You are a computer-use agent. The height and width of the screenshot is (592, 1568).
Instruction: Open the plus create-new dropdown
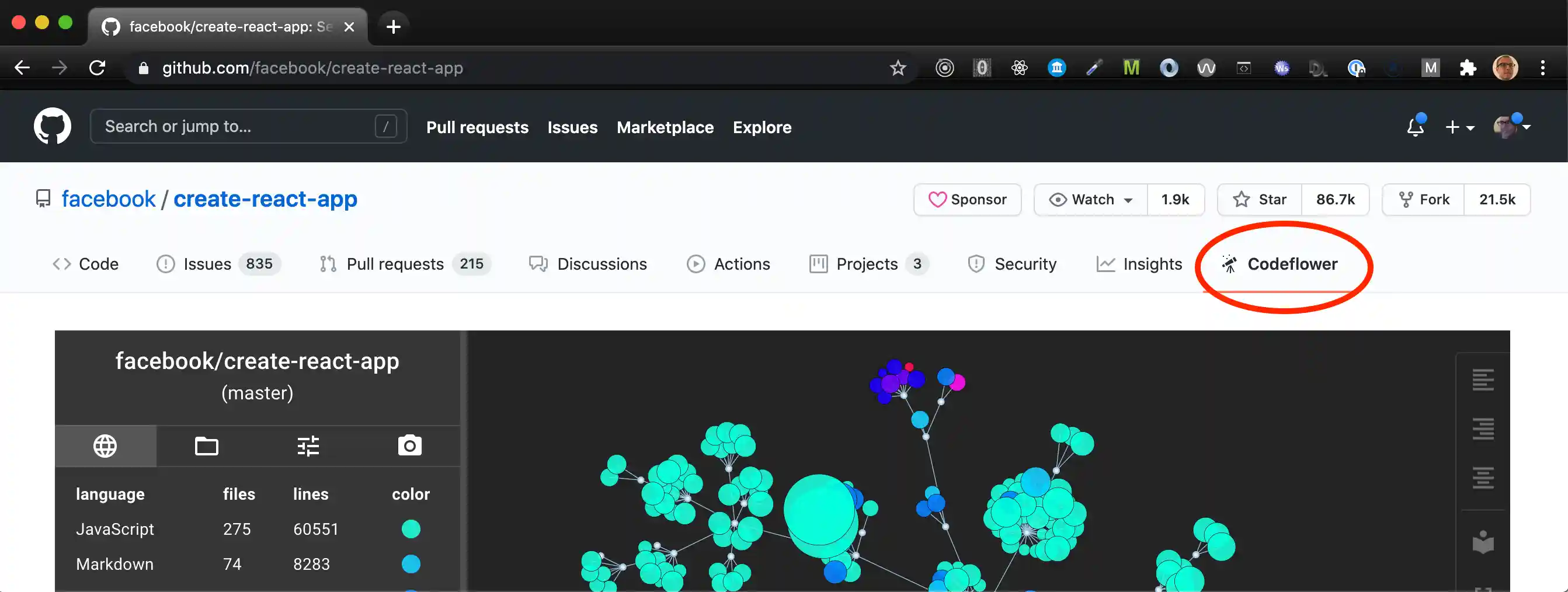click(1459, 127)
